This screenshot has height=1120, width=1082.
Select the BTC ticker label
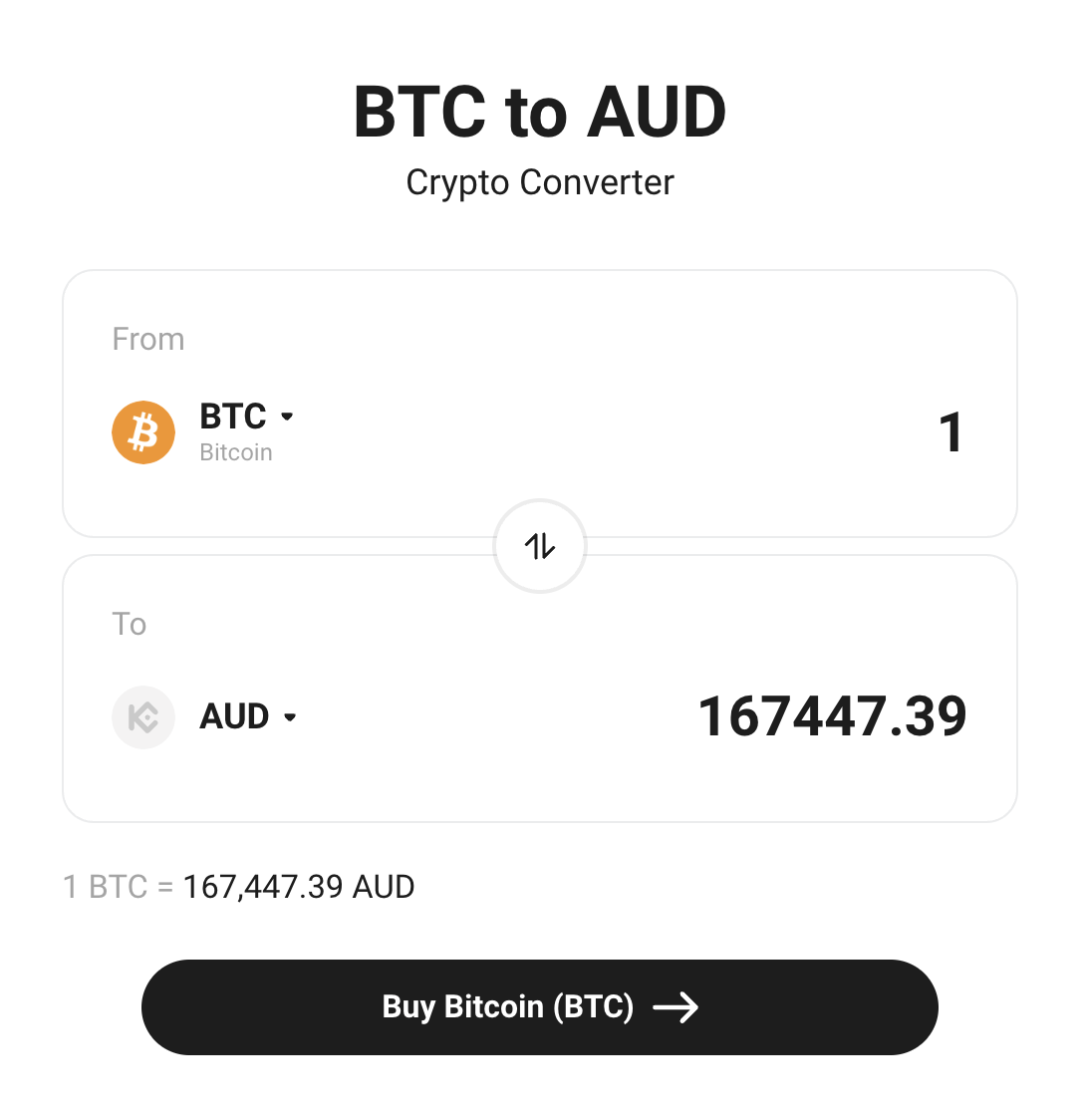point(233,416)
